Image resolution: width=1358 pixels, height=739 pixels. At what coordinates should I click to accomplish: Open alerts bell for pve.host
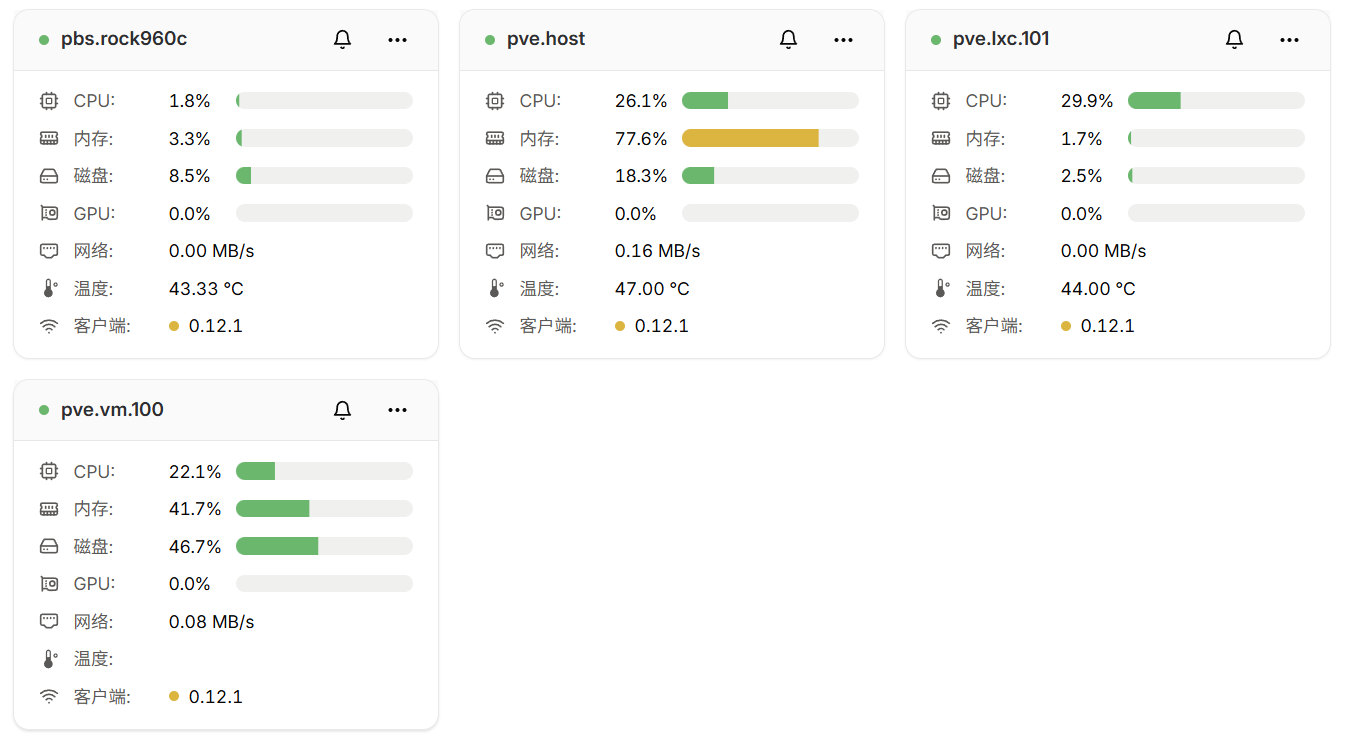pos(788,40)
